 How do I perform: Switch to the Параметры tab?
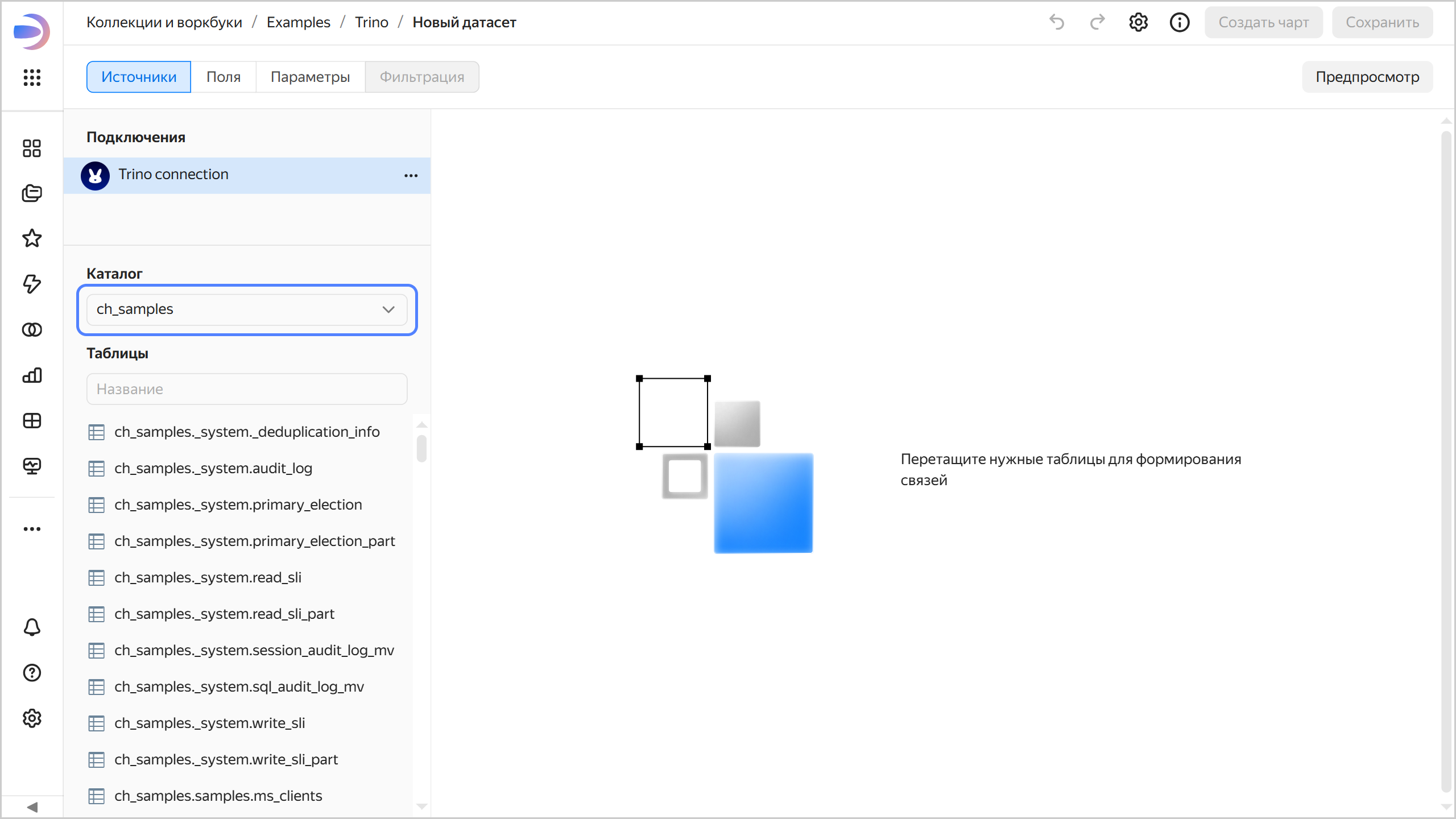[x=310, y=77]
